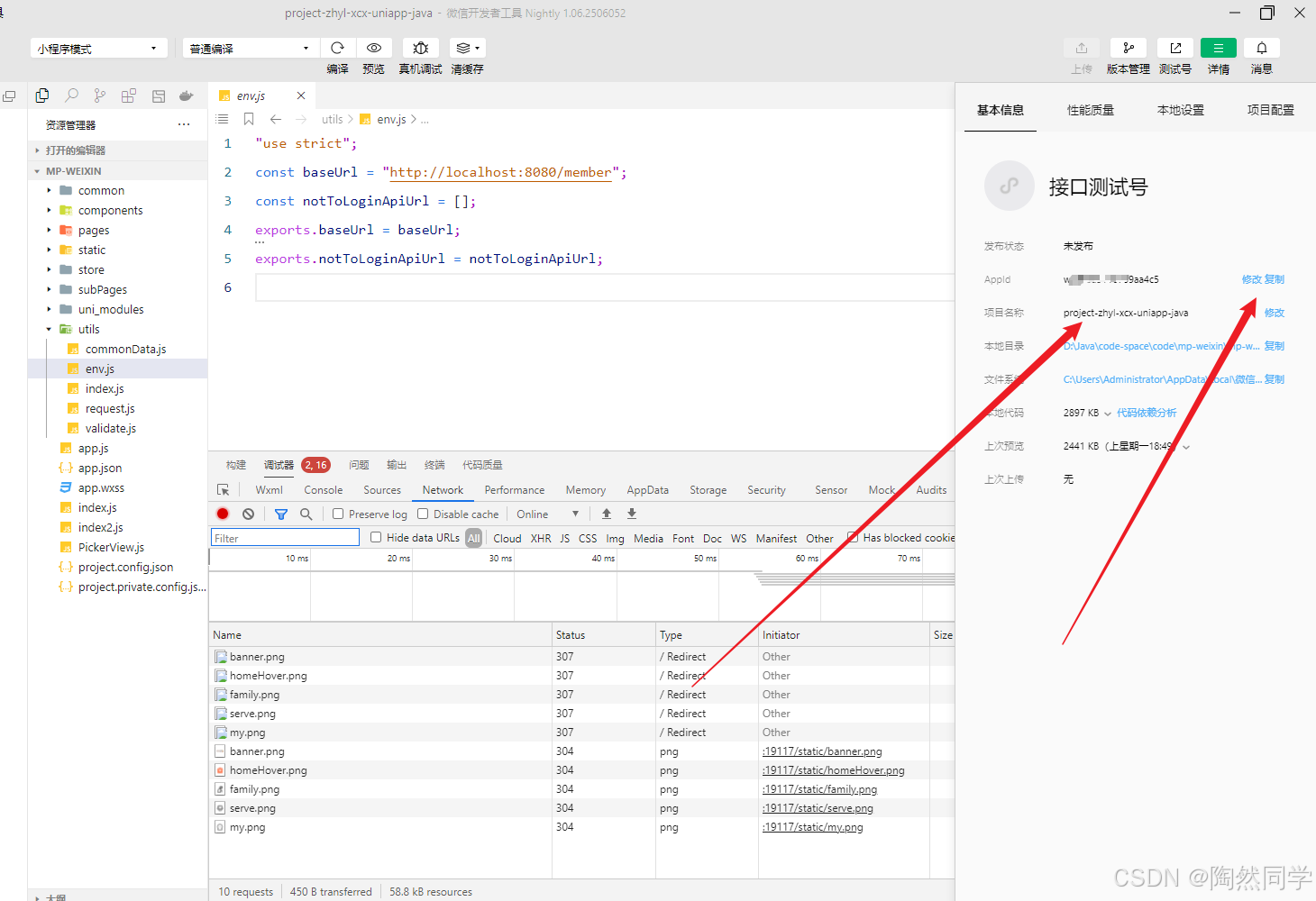Image resolution: width=1316 pixels, height=901 pixels.
Task: Type in the network Filter input field
Action: pos(283,537)
